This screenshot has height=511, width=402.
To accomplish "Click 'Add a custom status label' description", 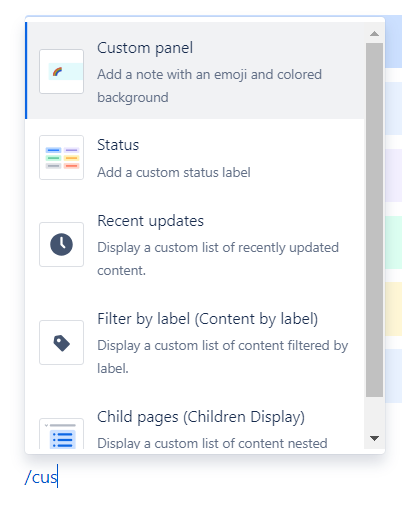I will coord(174,173).
